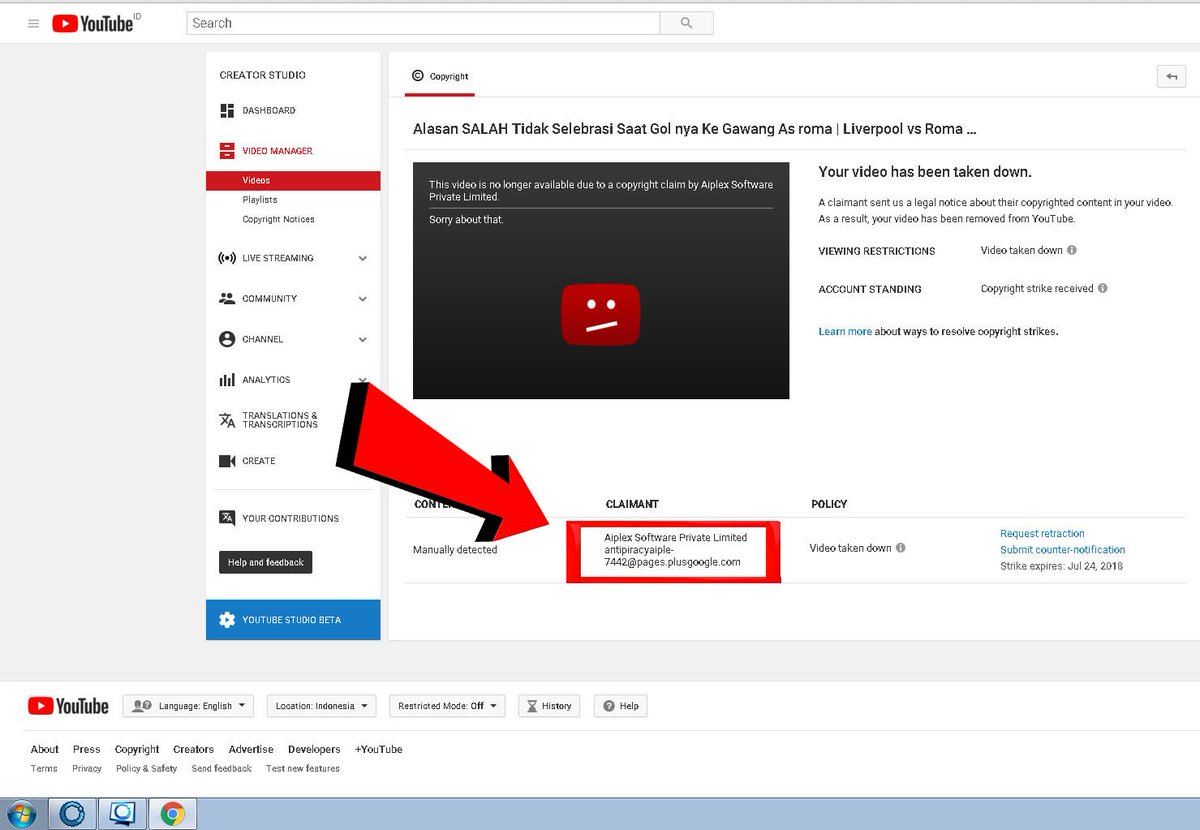Open Live Streaming section
Screen dimensions: 1200x830
277,258
